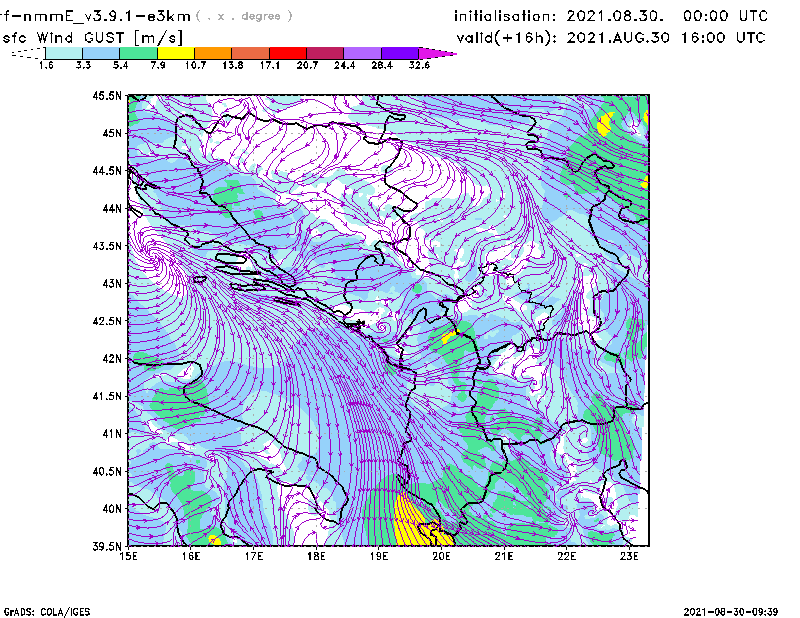Click the legend value '3.3'
This screenshot has height=618, width=800.
[83, 65]
